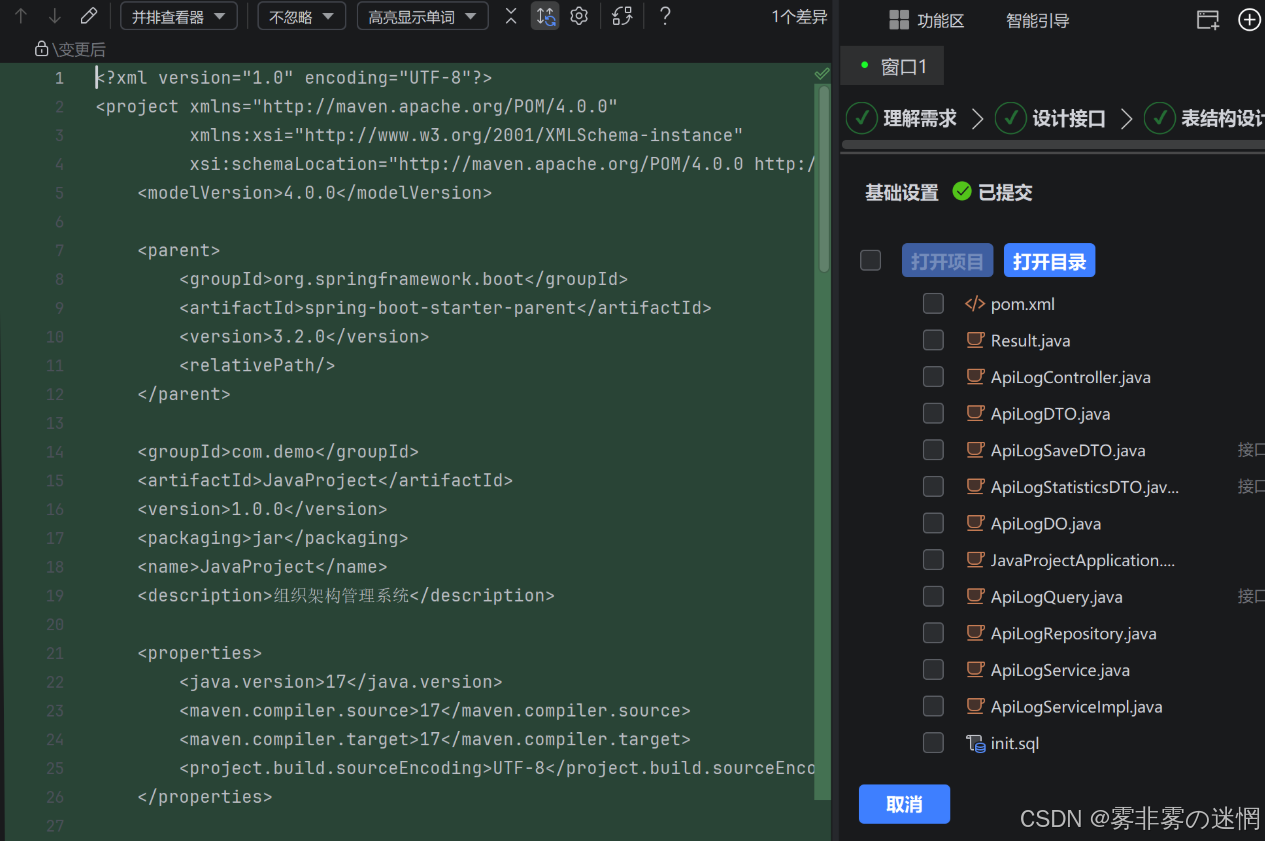Click chevron between 设计接口 and 表结构设计
Image resolution: width=1265 pixels, height=841 pixels.
(1126, 119)
